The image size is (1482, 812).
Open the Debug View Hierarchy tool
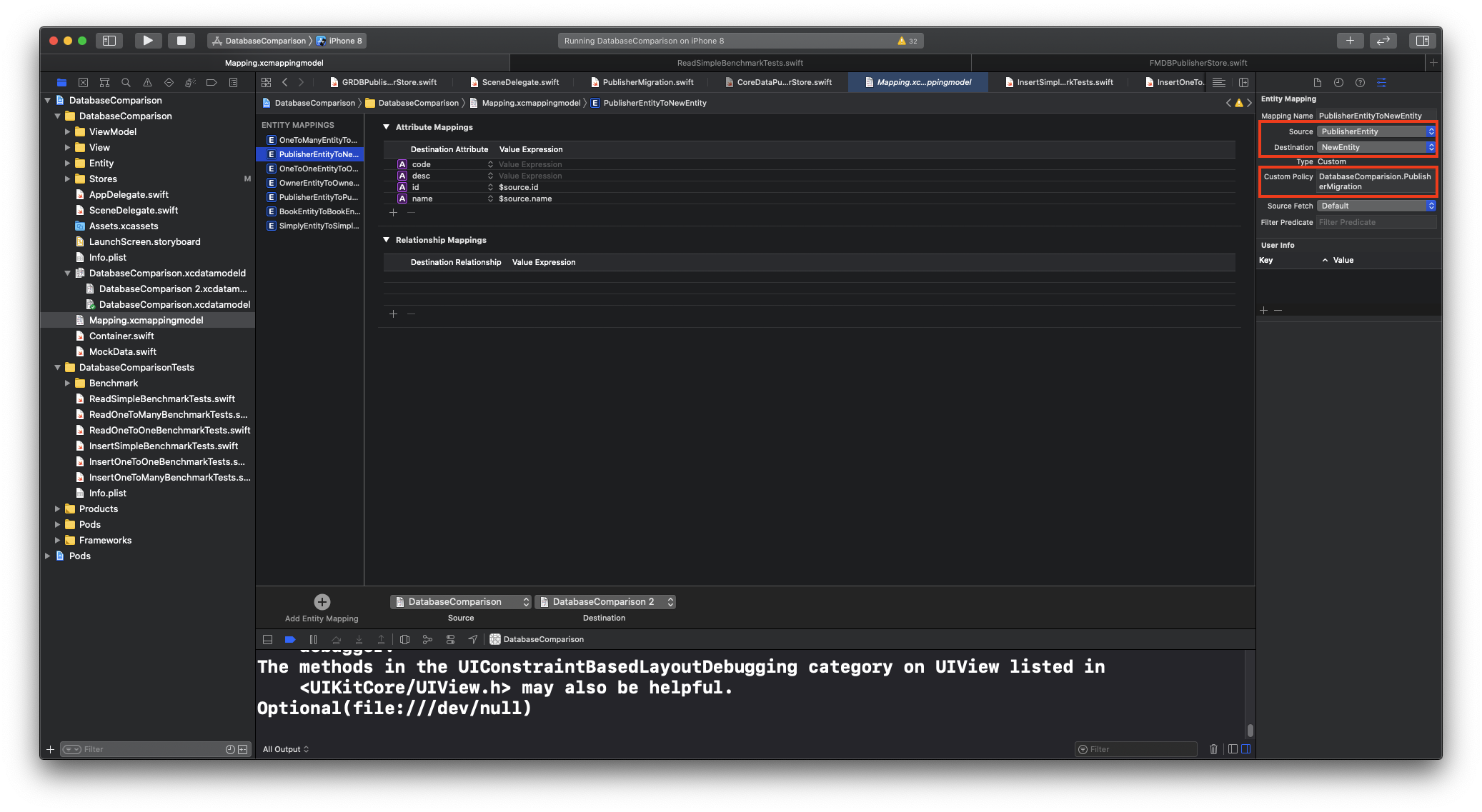click(404, 639)
